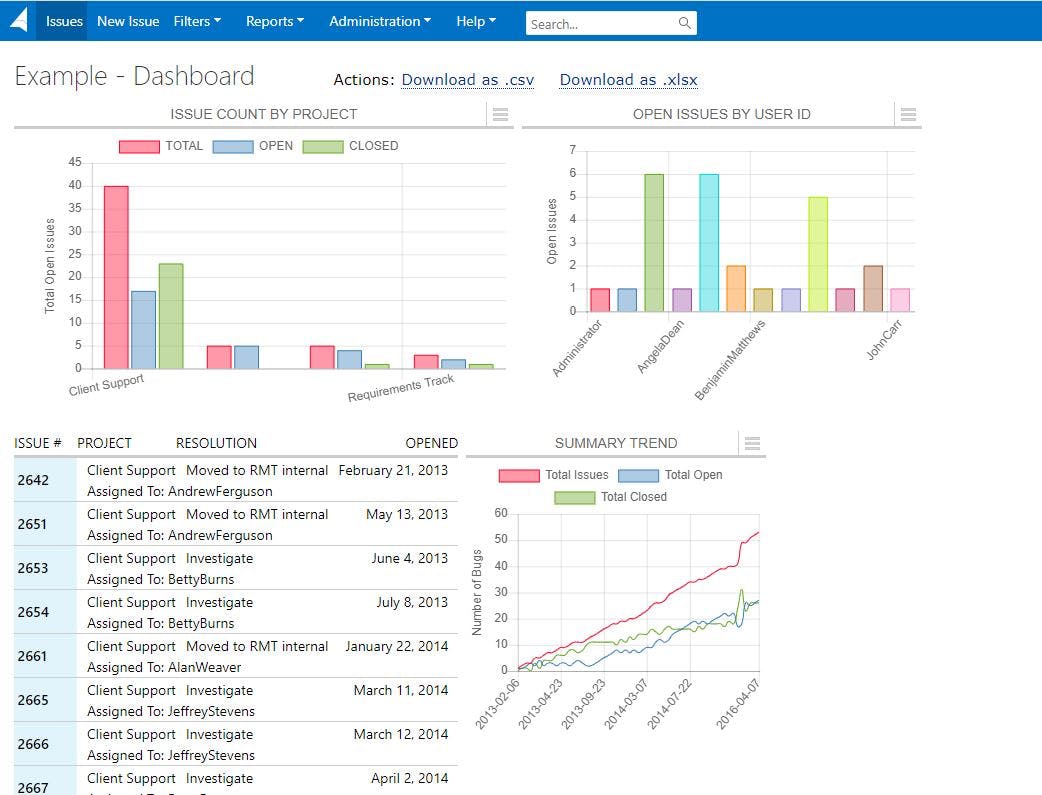Click 'BenjaminMatthews' axis label
Image resolution: width=1042 pixels, height=795 pixels.
[x=730, y=360]
